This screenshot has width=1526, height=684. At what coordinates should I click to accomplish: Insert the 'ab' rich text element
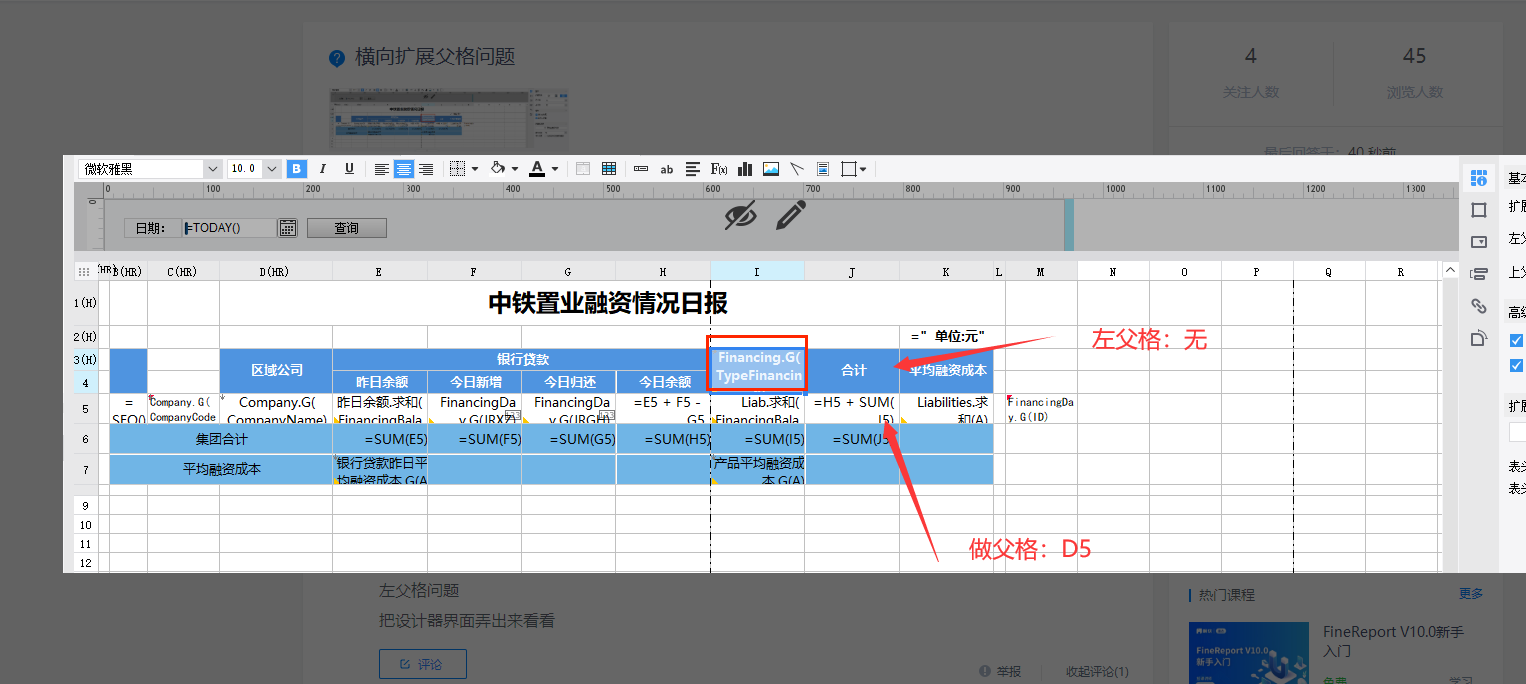[x=667, y=169]
